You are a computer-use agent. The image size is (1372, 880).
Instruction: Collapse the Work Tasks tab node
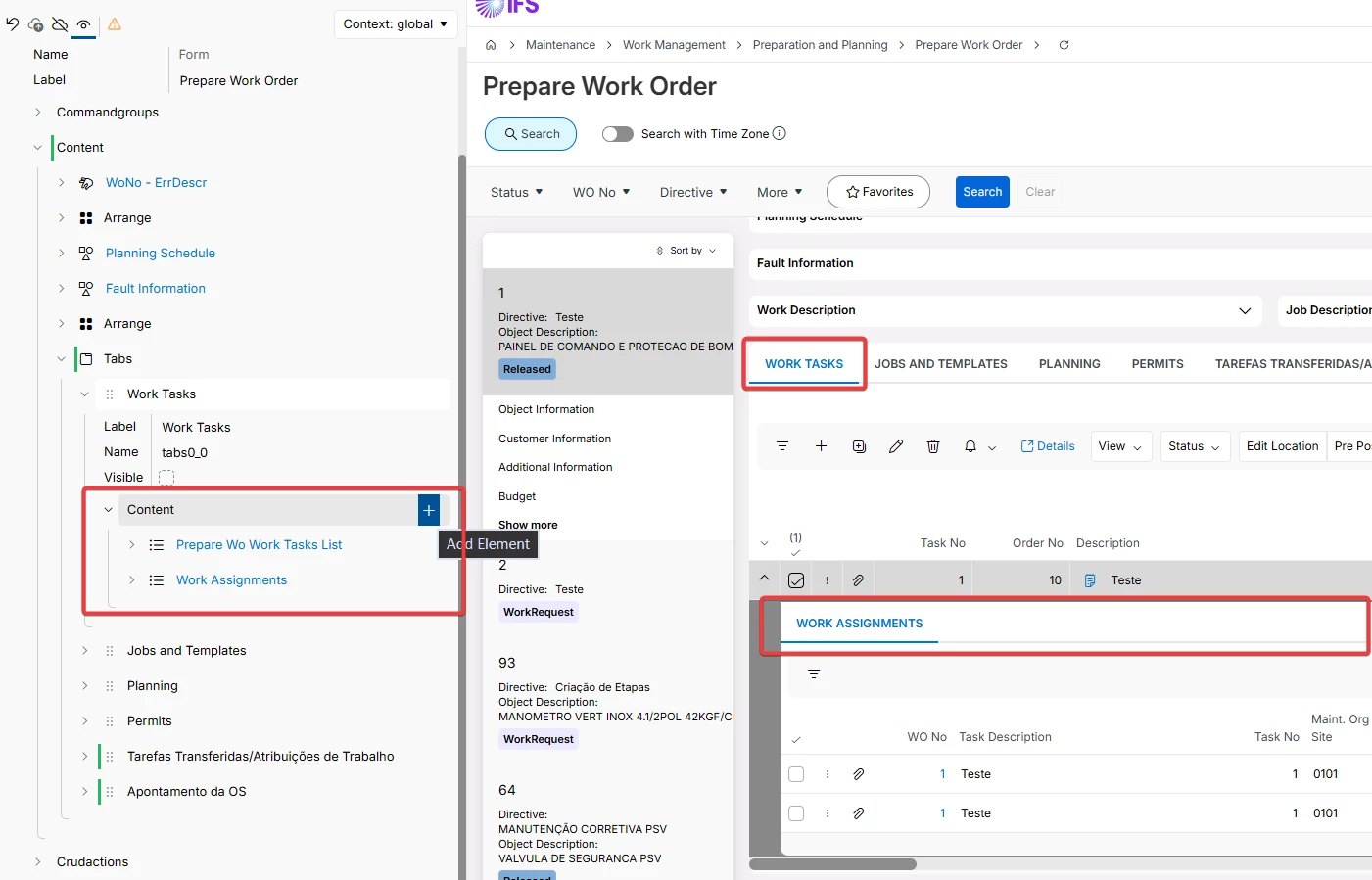[85, 394]
